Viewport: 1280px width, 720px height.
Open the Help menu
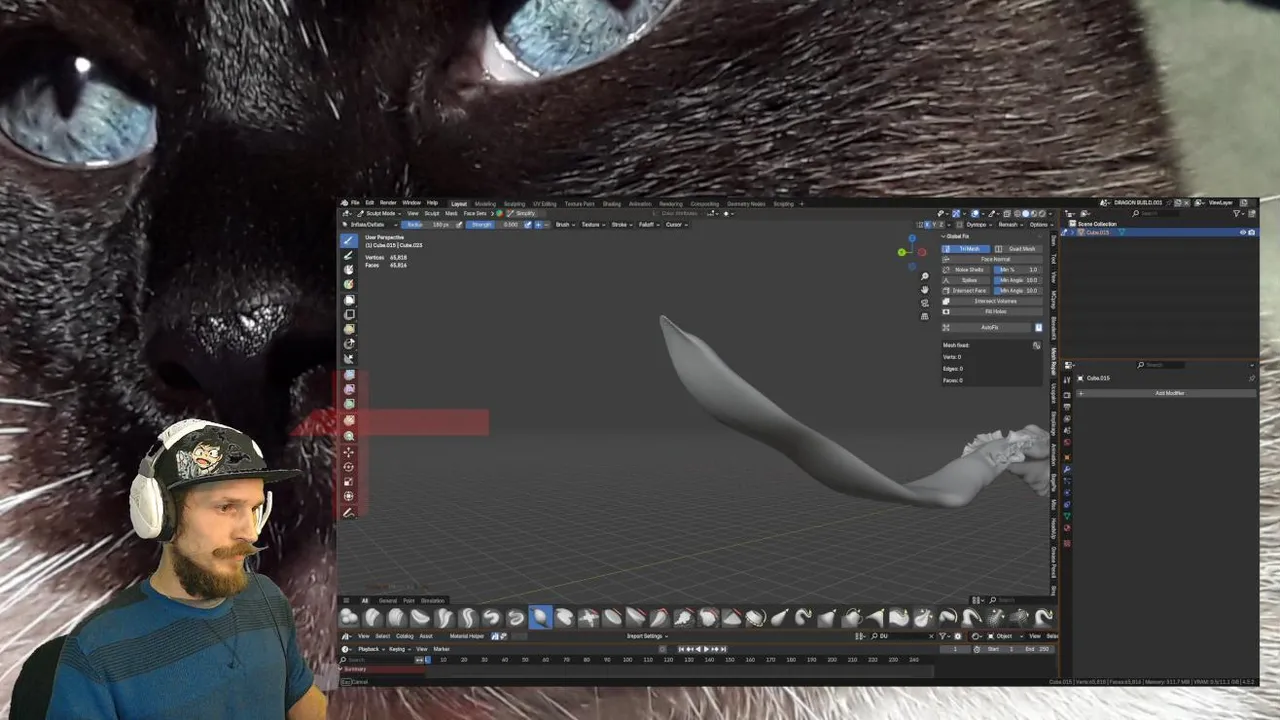coord(432,203)
